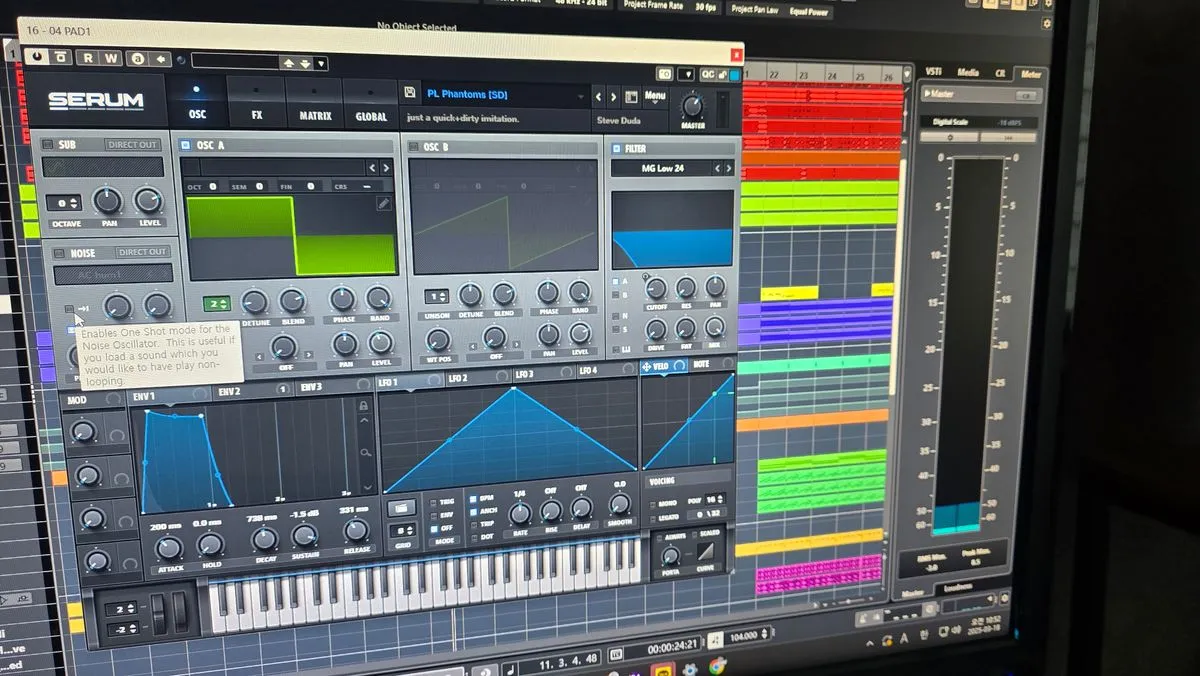Click the save preset floppy disk icon
Viewport: 1200px width, 676px height.
click(410, 94)
